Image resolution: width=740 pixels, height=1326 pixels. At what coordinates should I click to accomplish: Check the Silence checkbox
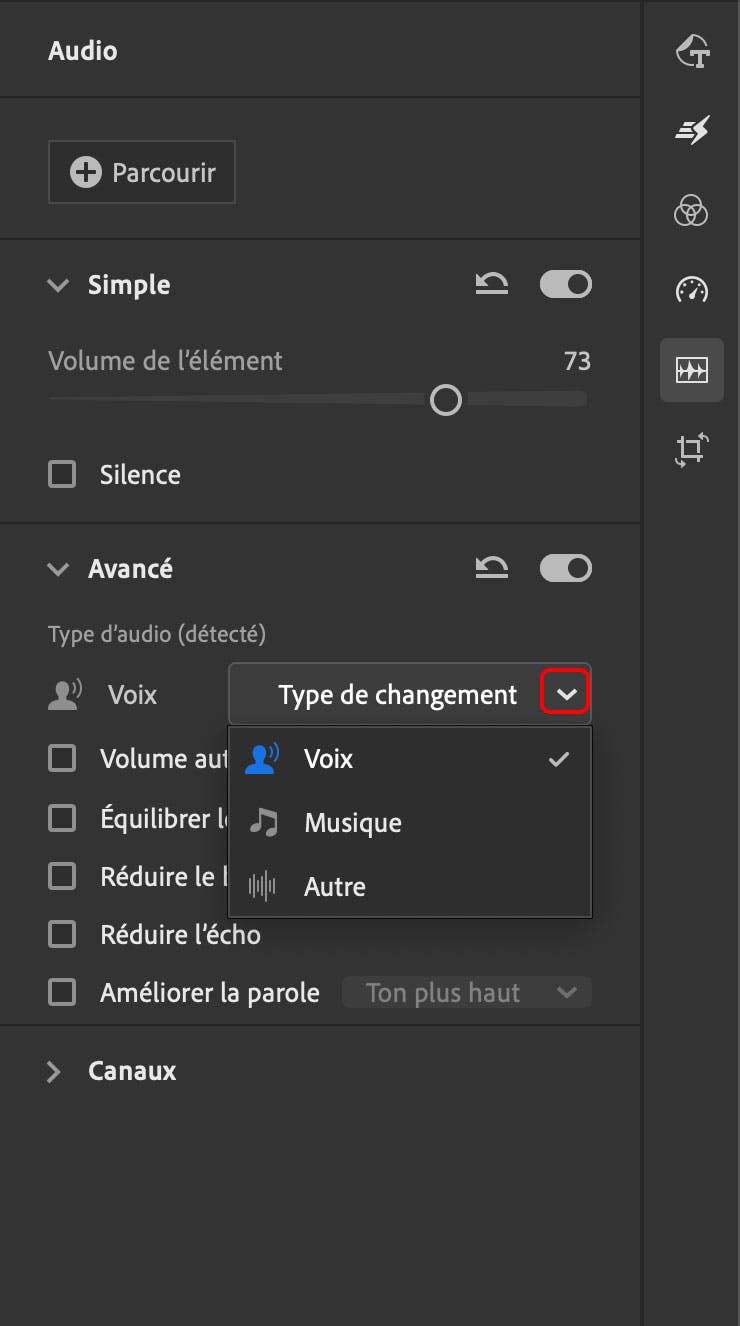click(62, 474)
